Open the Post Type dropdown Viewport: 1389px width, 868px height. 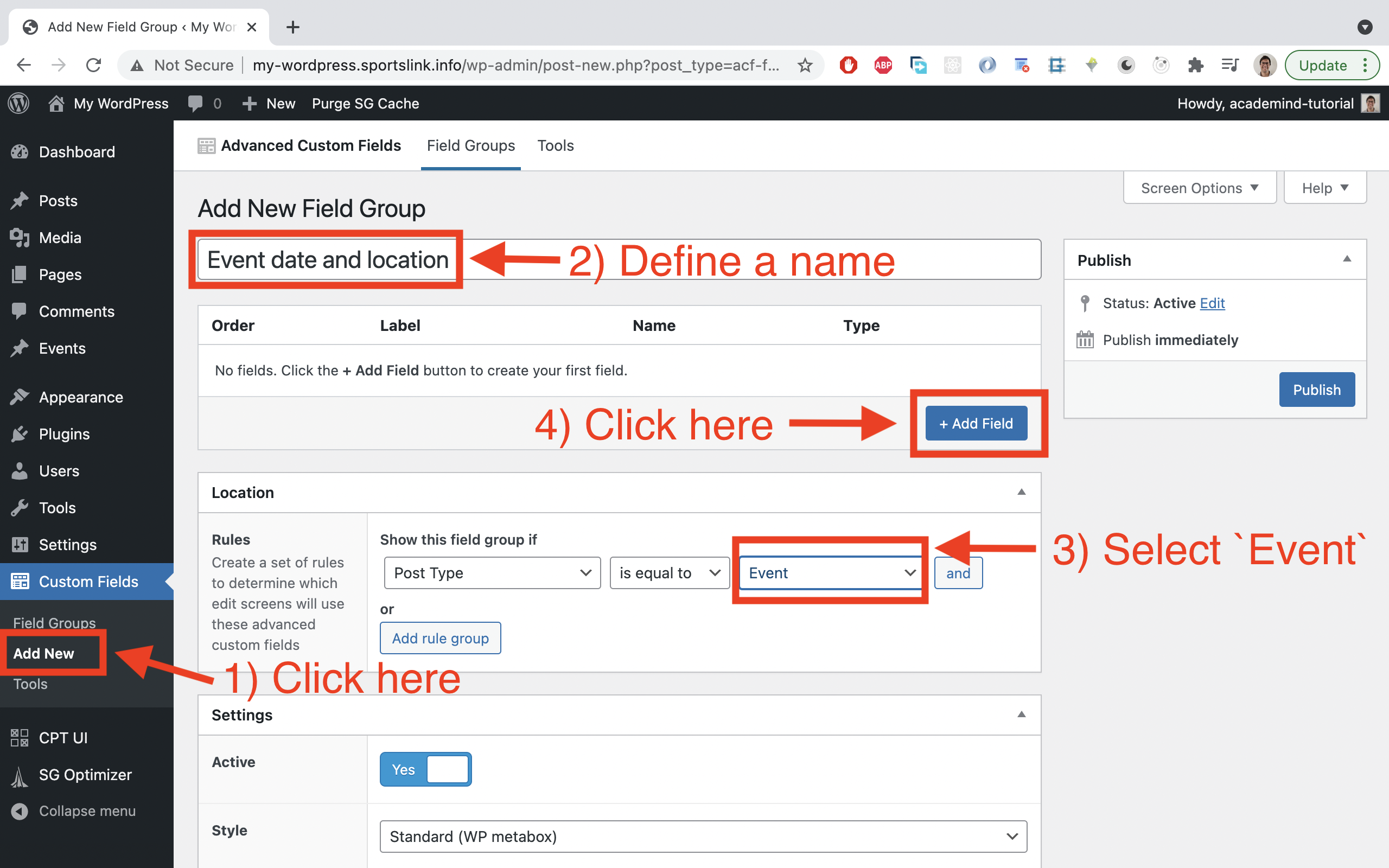pyautogui.click(x=492, y=572)
